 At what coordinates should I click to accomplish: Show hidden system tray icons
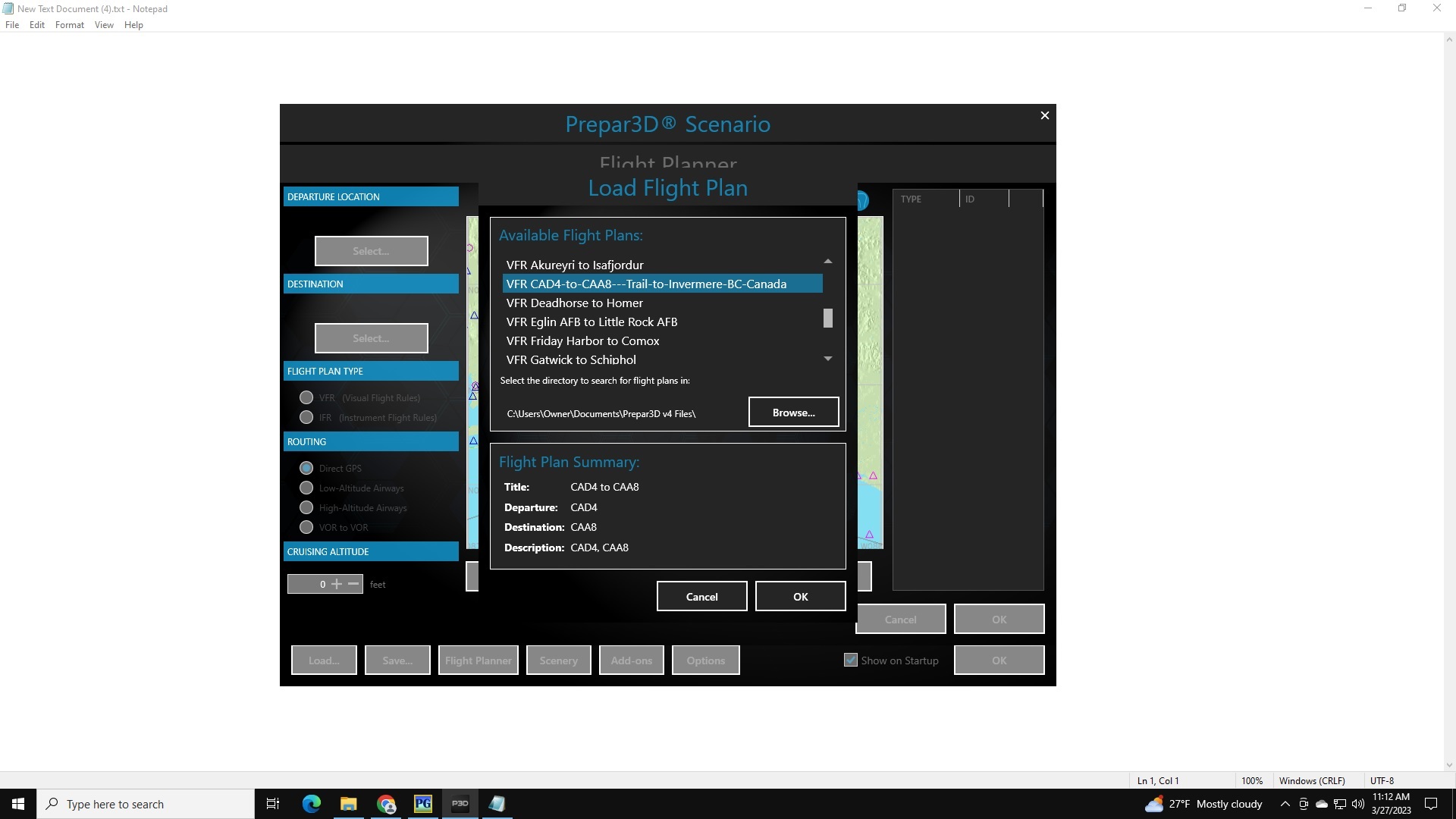pos(1285,804)
